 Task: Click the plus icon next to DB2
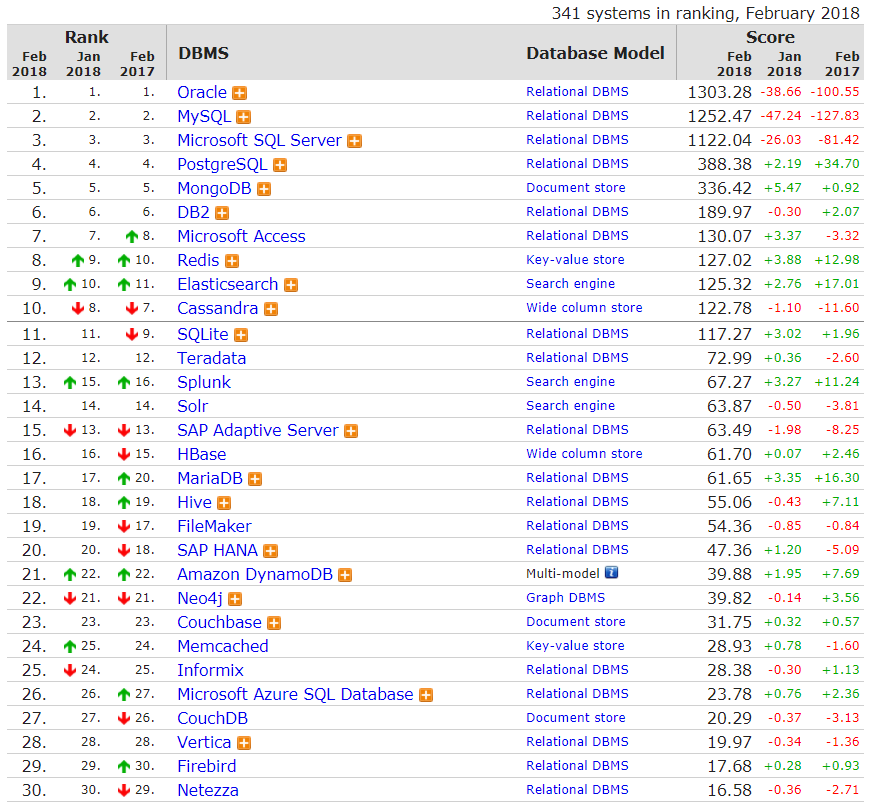tap(222, 213)
